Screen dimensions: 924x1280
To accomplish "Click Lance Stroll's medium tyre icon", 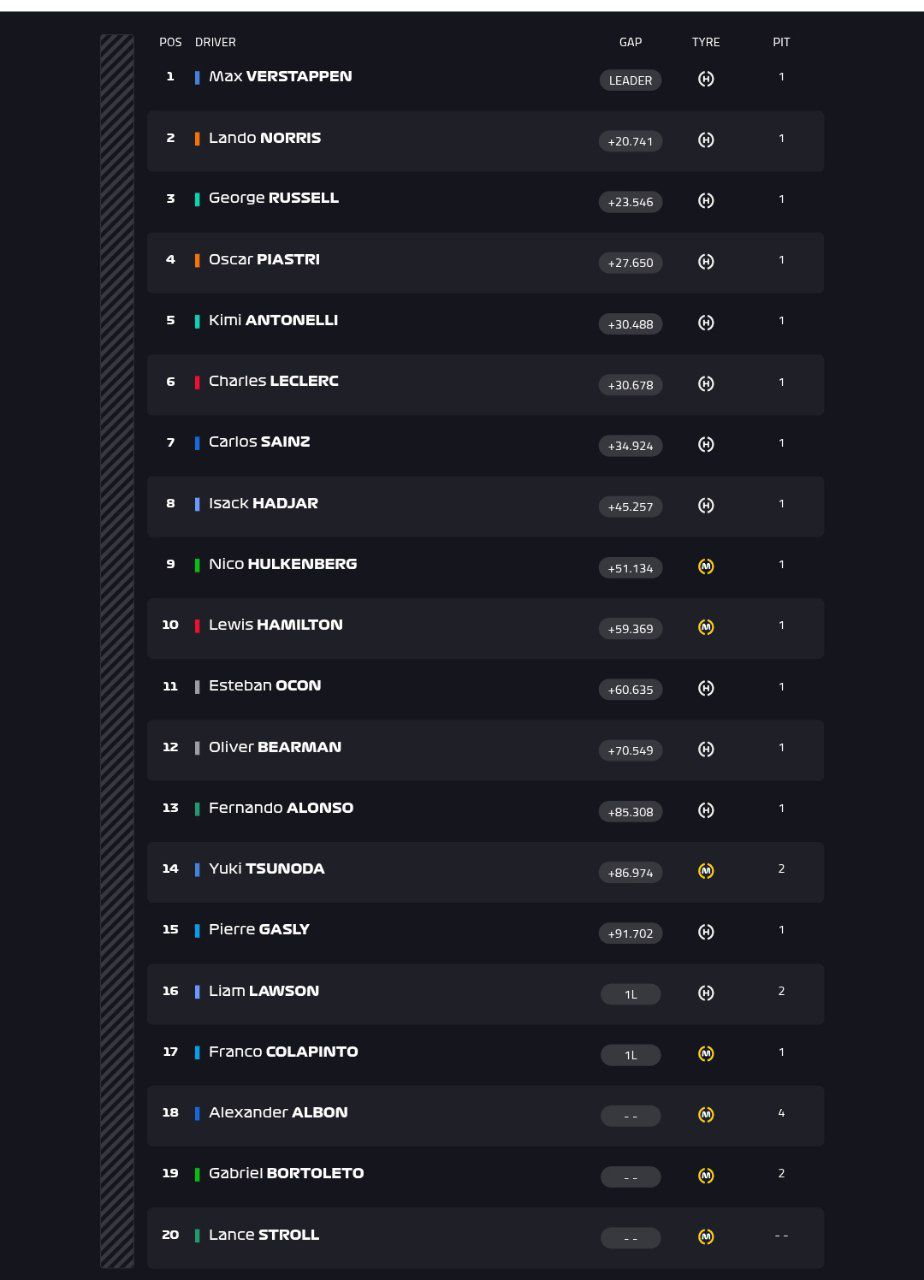I will coord(706,1237).
